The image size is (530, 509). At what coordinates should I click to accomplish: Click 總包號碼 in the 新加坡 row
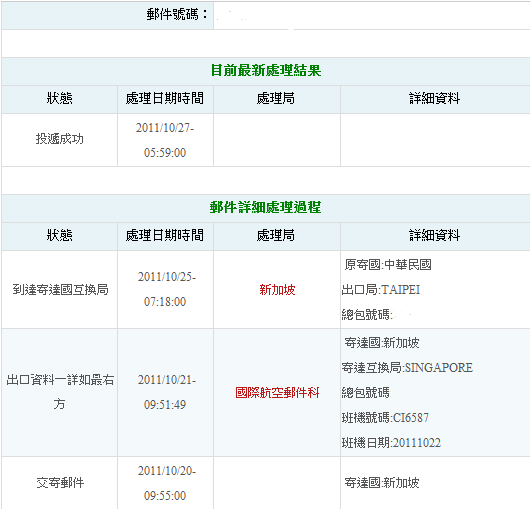pyautogui.click(x=367, y=315)
